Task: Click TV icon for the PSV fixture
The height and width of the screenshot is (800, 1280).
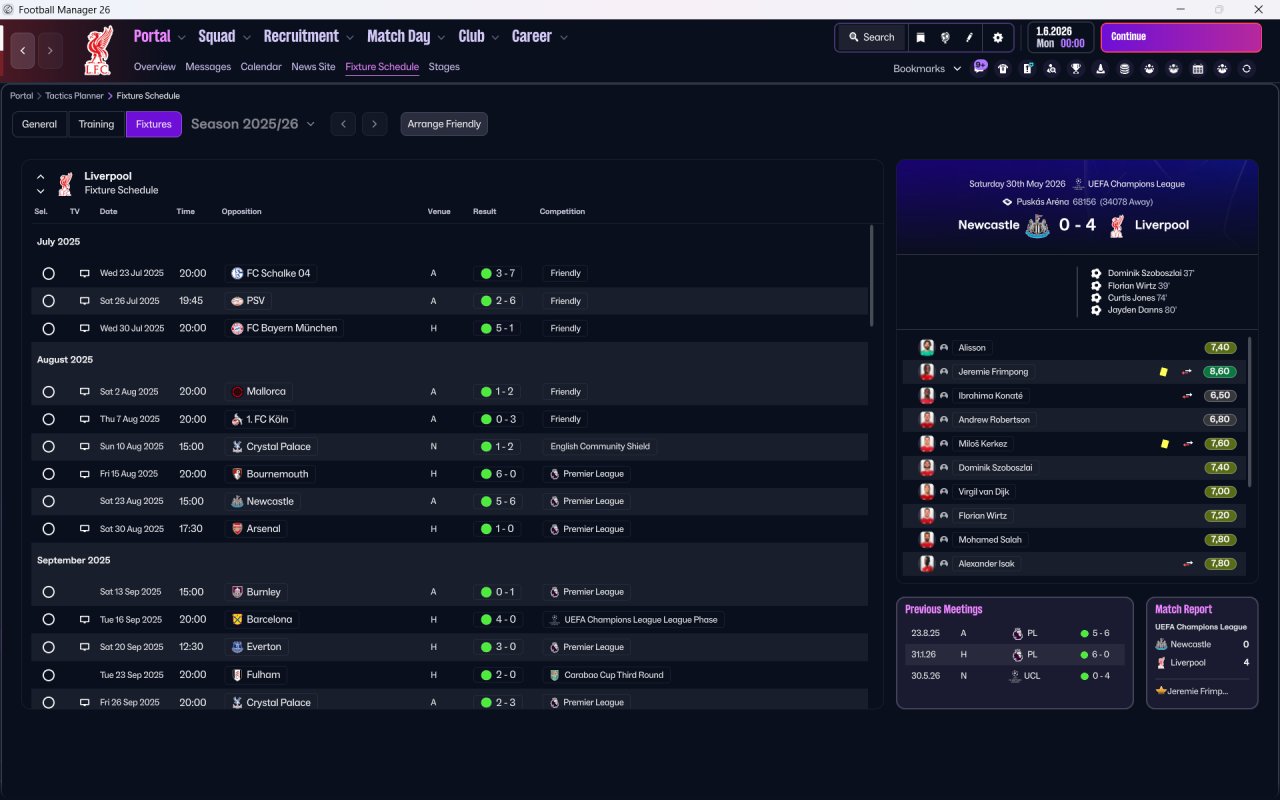Action: tap(85, 301)
